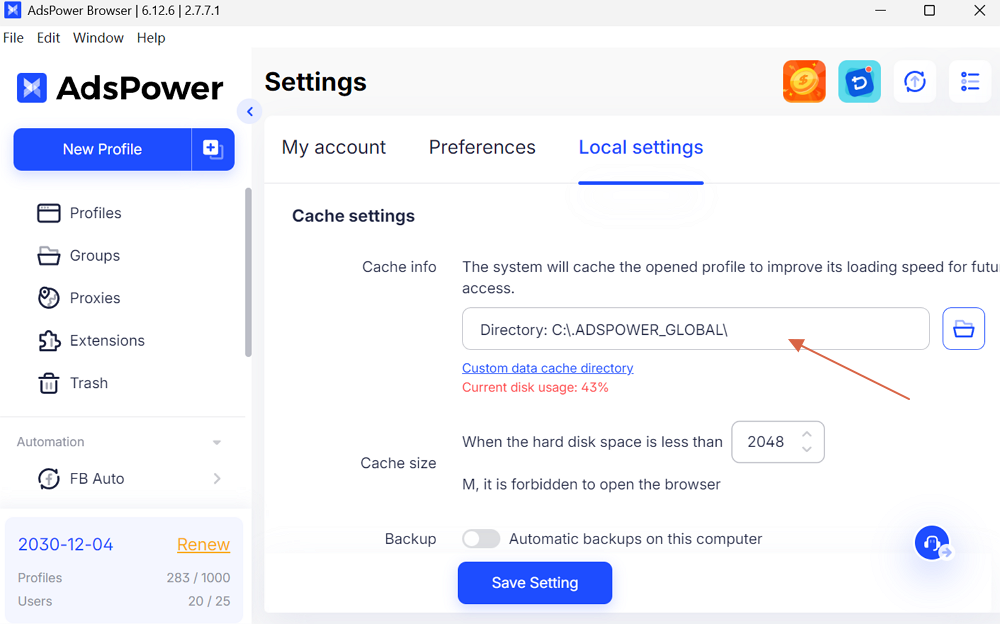This screenshot has height=624, width=1000.
Task: Click the 2048 disk space input field
Action: coord(777,442)
